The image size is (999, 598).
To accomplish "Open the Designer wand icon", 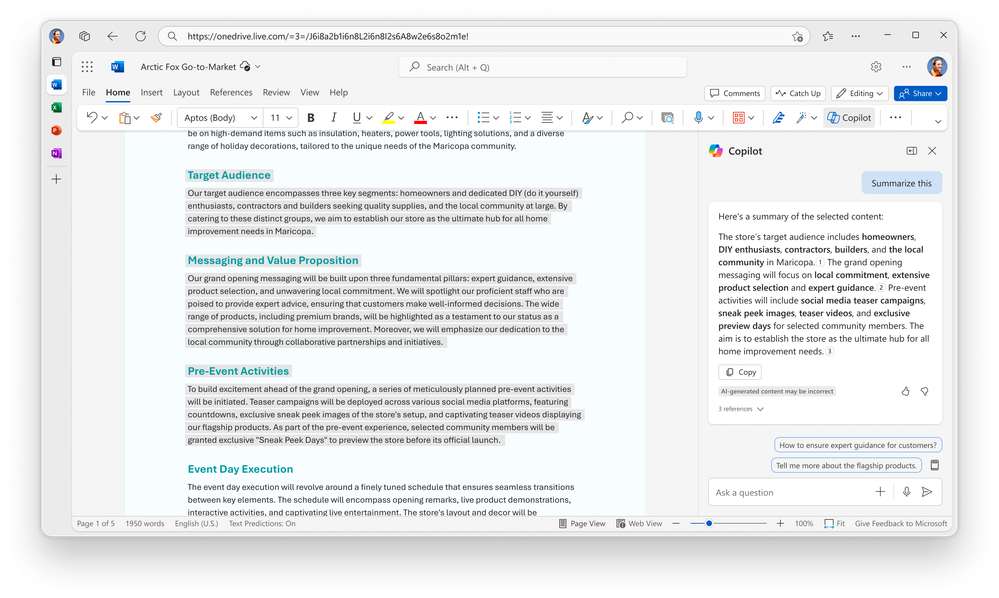I will point(801,117).
